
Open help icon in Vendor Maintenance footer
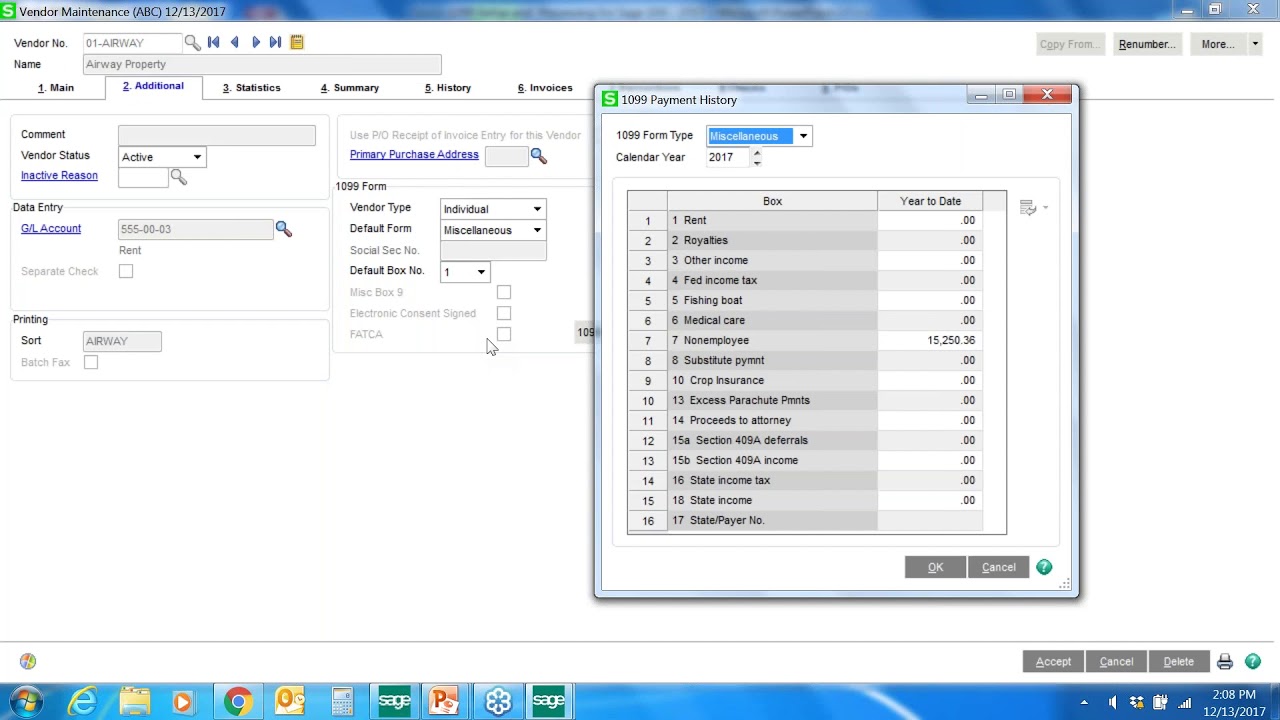(1253, 662)
